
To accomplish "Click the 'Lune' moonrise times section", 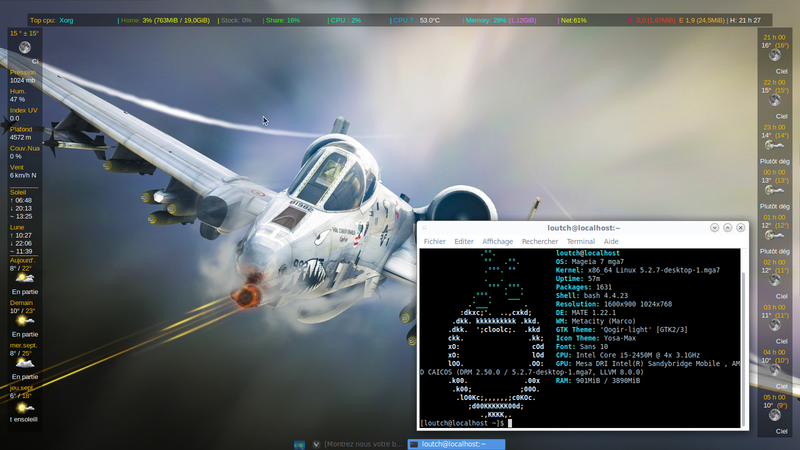I will [21, 239].
